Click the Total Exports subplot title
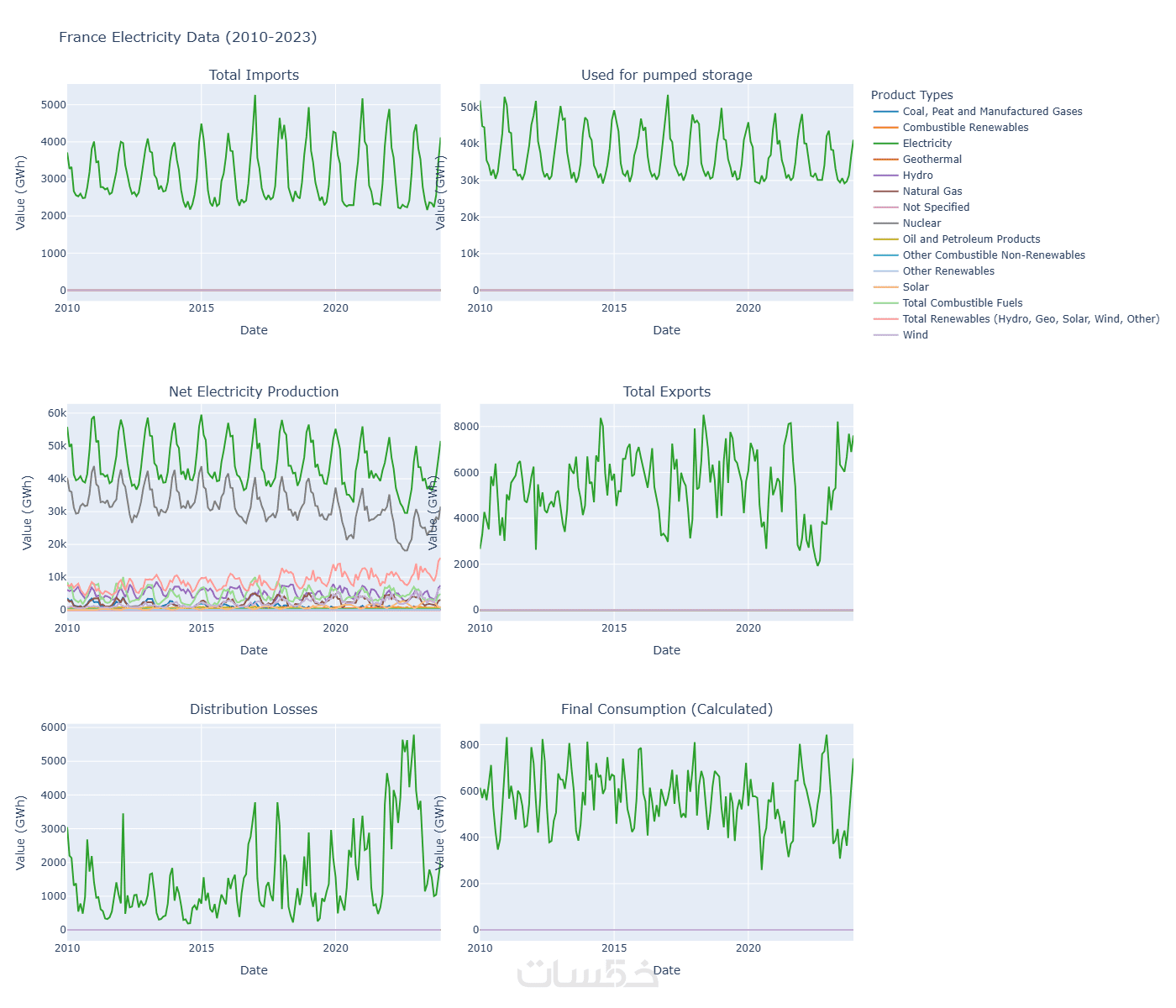1176x1008 pixels. [x=667, y=391]
